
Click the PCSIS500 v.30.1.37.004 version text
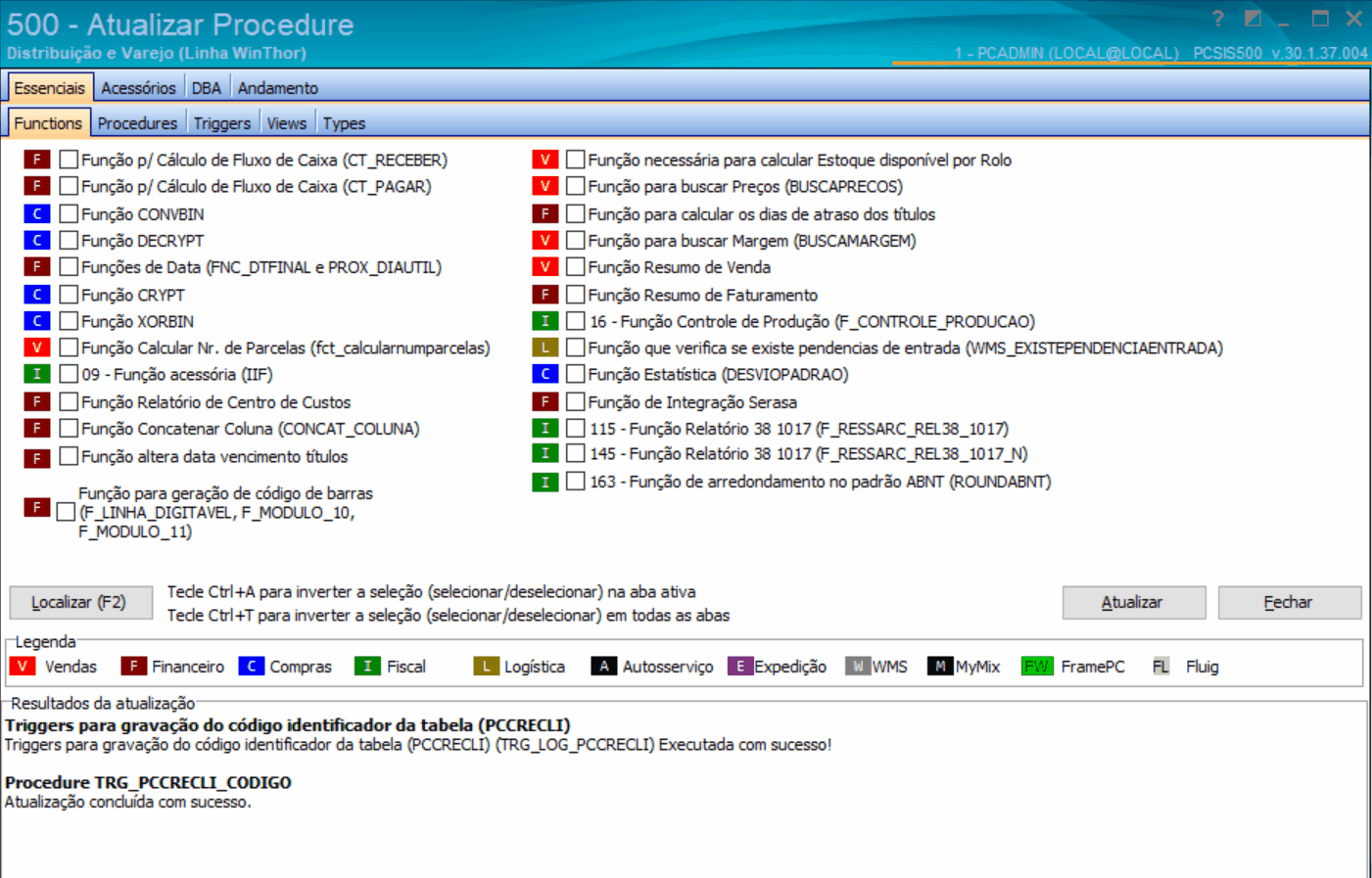pyautogui.click(x=1280, y=53)
